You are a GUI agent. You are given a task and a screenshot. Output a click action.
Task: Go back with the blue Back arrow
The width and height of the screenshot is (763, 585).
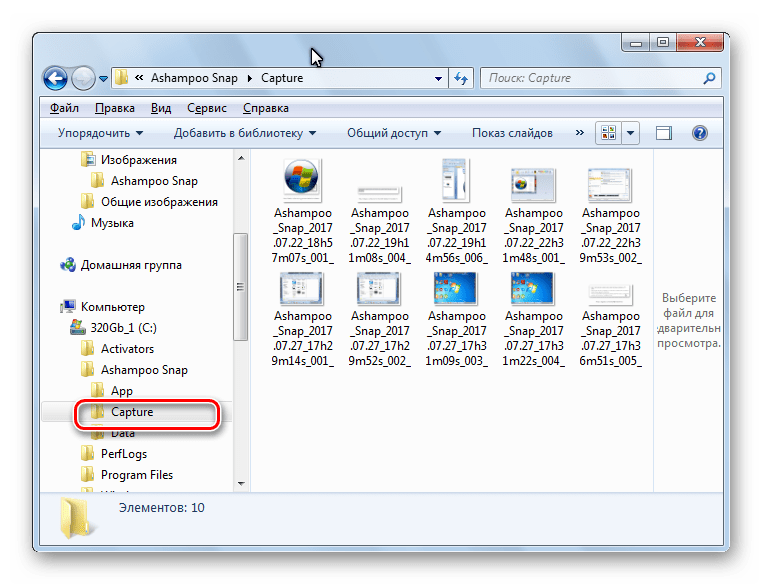[x=55, y=78]
